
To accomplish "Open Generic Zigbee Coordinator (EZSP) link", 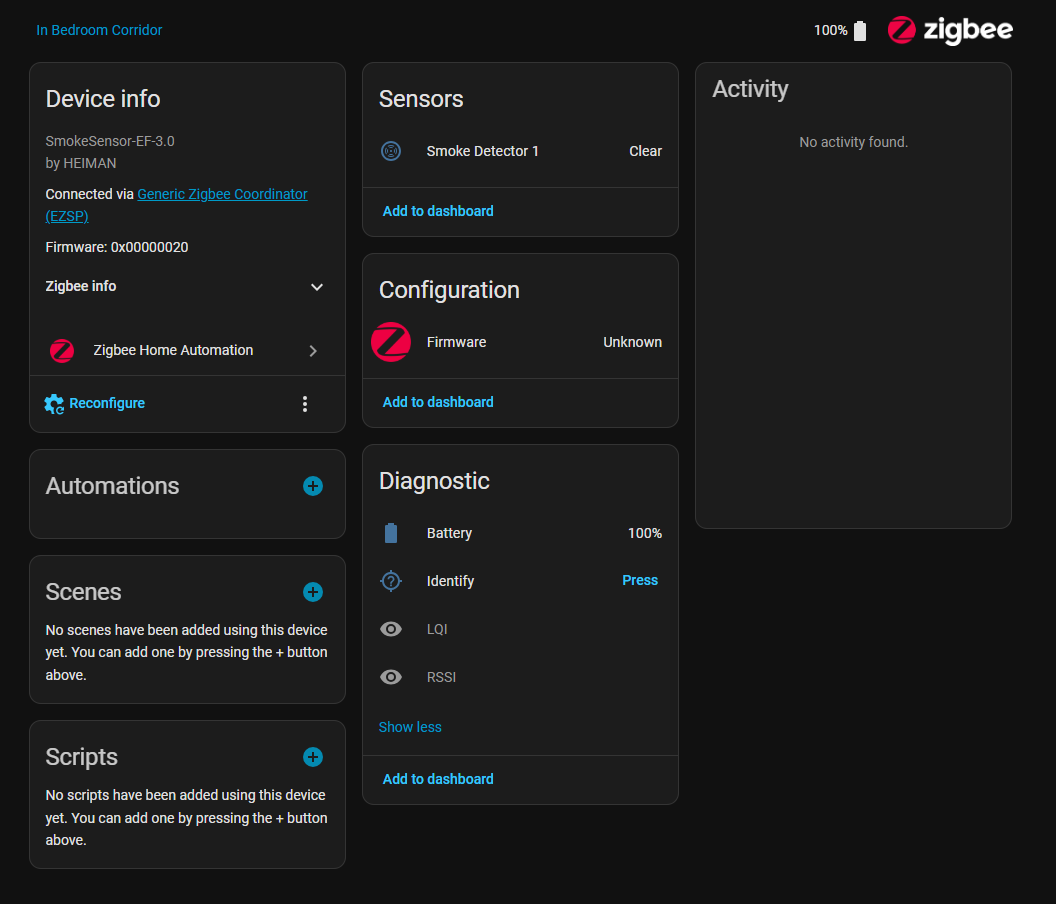I will (222, 195).
